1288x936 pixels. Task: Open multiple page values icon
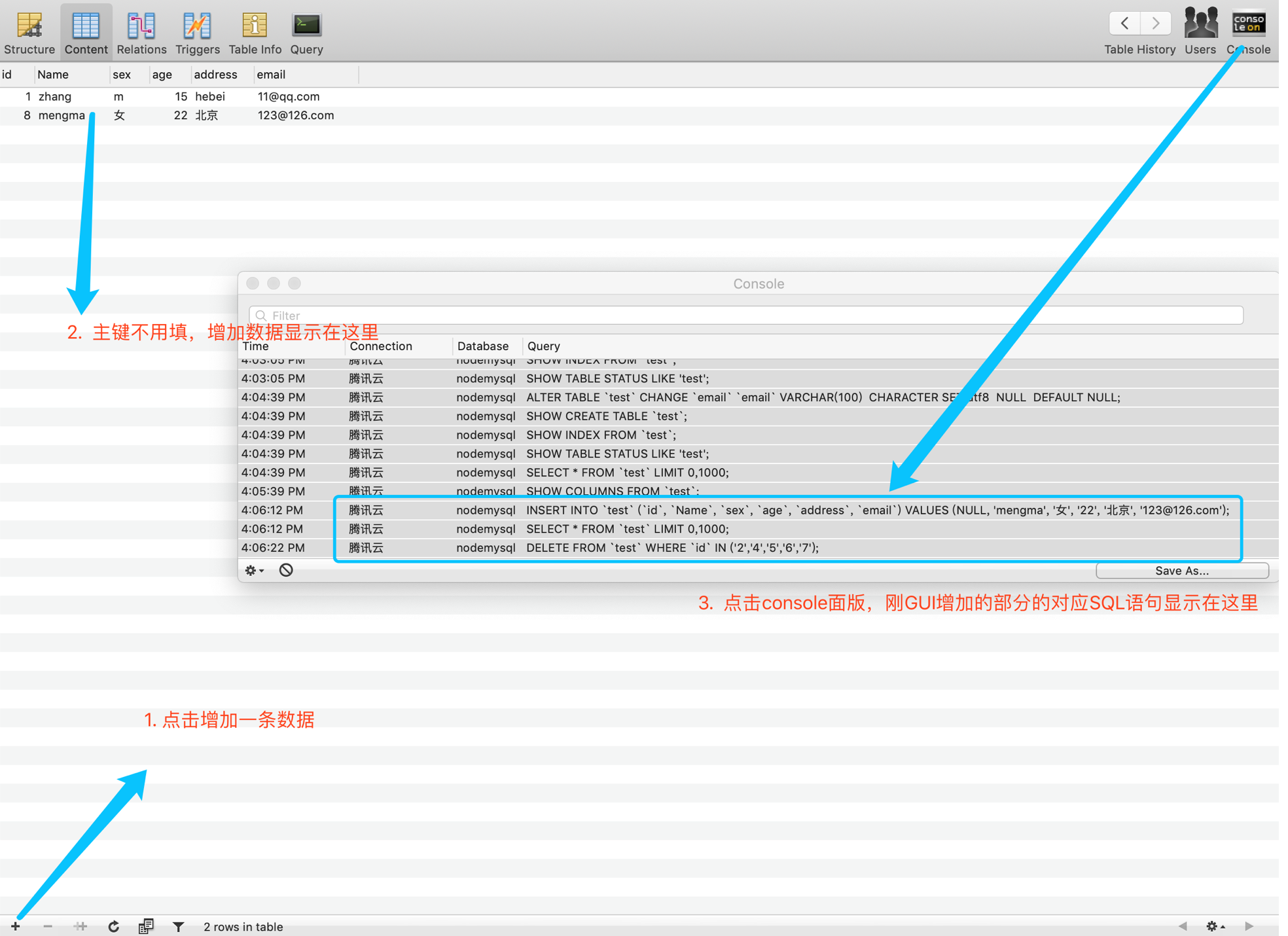146,926
